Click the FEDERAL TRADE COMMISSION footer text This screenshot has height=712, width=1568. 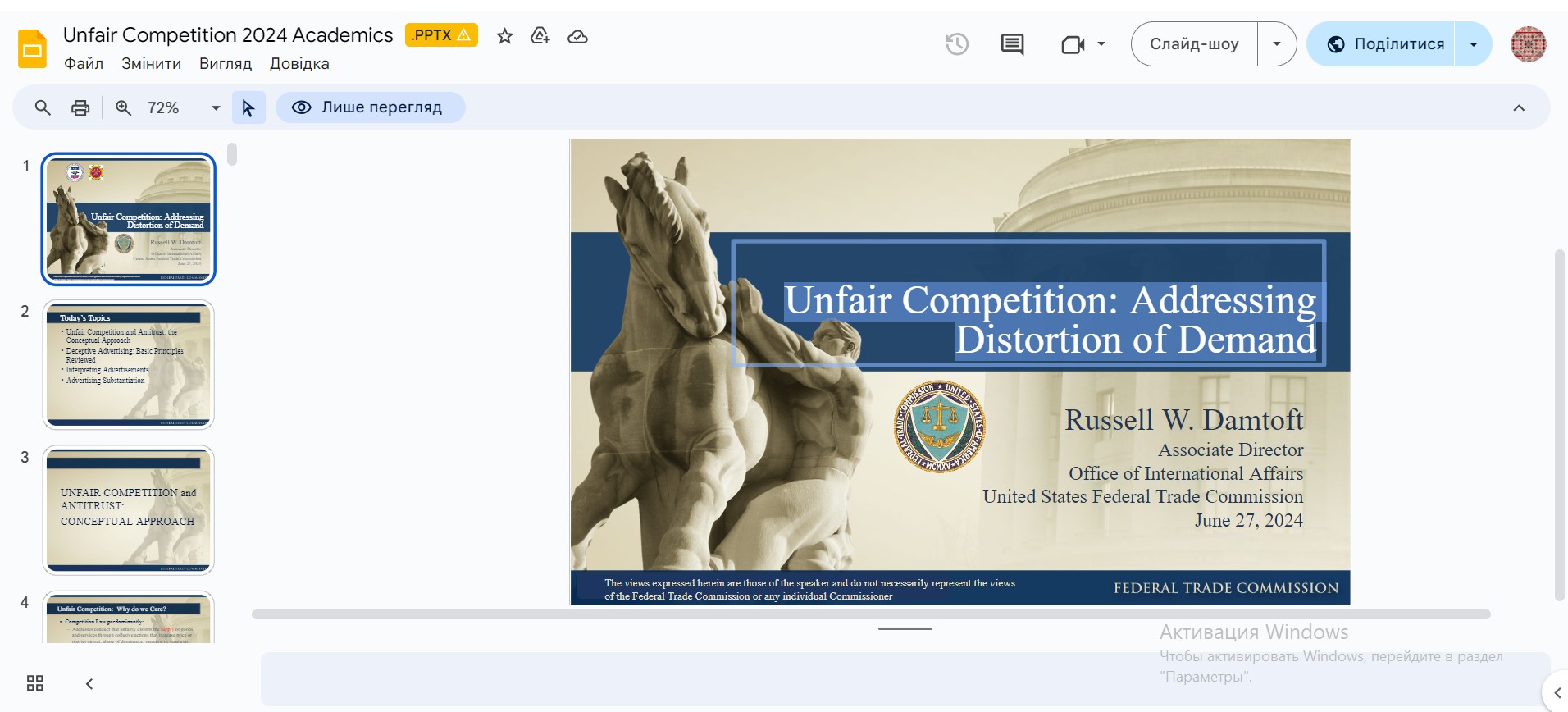coord(1225,588)
